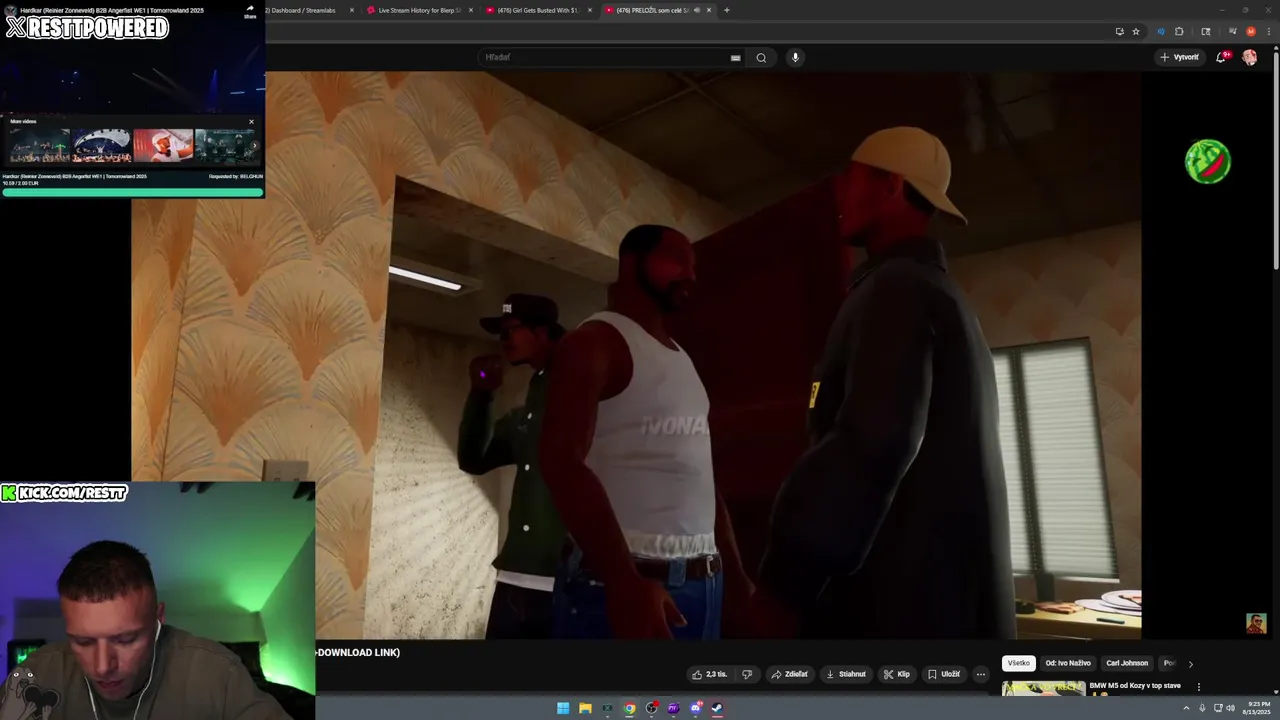Screen dimensions: 1280x720
Task: Open third More videos thumbnail with white cap
Action: pos(163,145)
